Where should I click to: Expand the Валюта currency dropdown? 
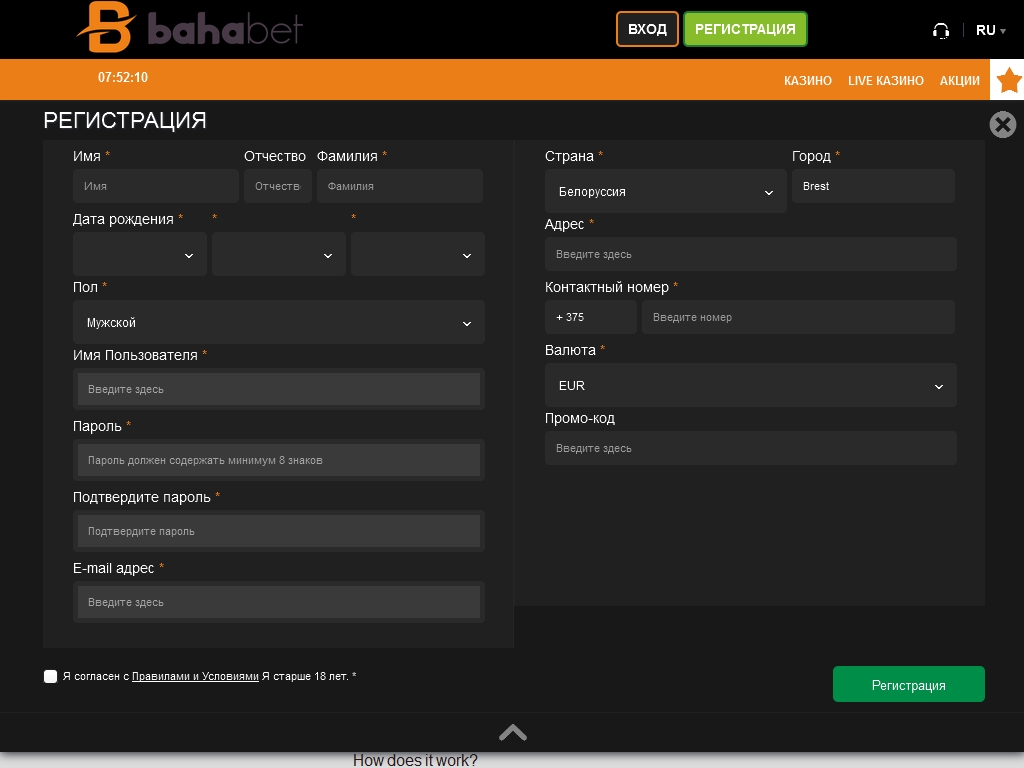coord(750,386)
